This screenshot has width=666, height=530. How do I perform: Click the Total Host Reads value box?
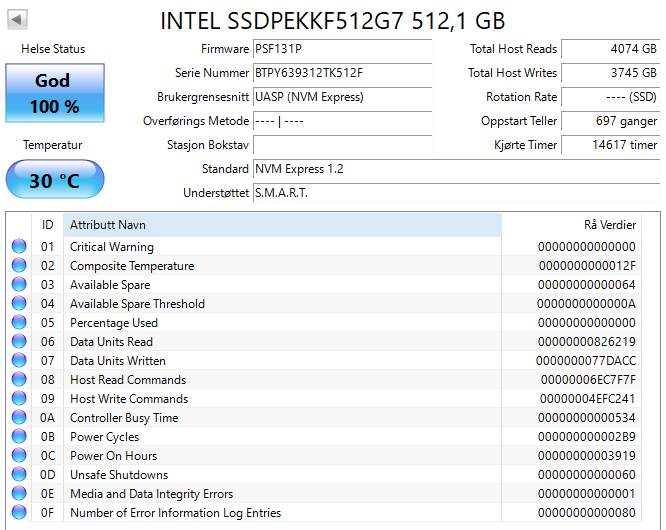(610, 49)
